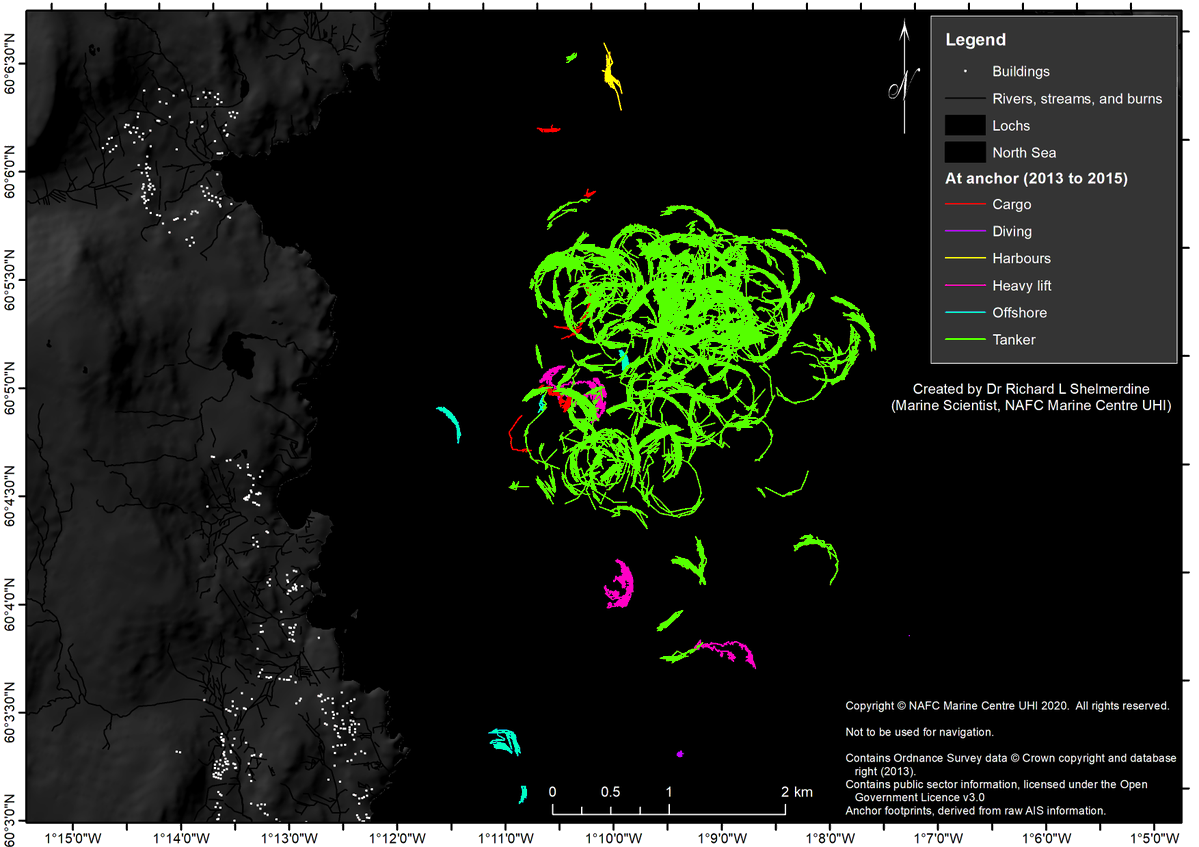This screenshot has height=847, width=1199.
Task: Click the 'Tanker' label in the legend
Action: [1014, 340]
